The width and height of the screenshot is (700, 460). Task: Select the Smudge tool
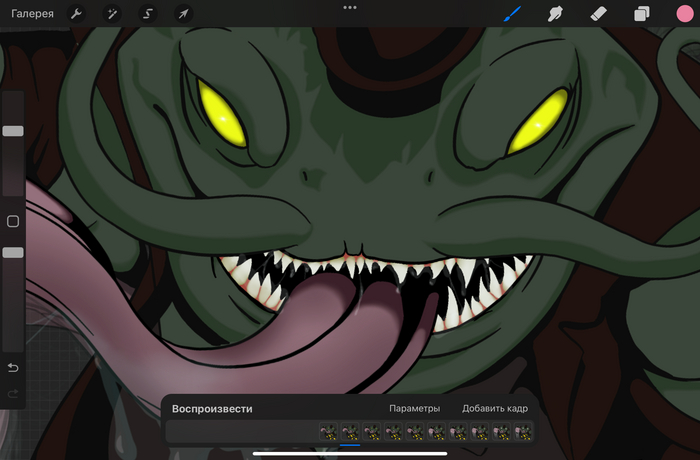(556, 14)
